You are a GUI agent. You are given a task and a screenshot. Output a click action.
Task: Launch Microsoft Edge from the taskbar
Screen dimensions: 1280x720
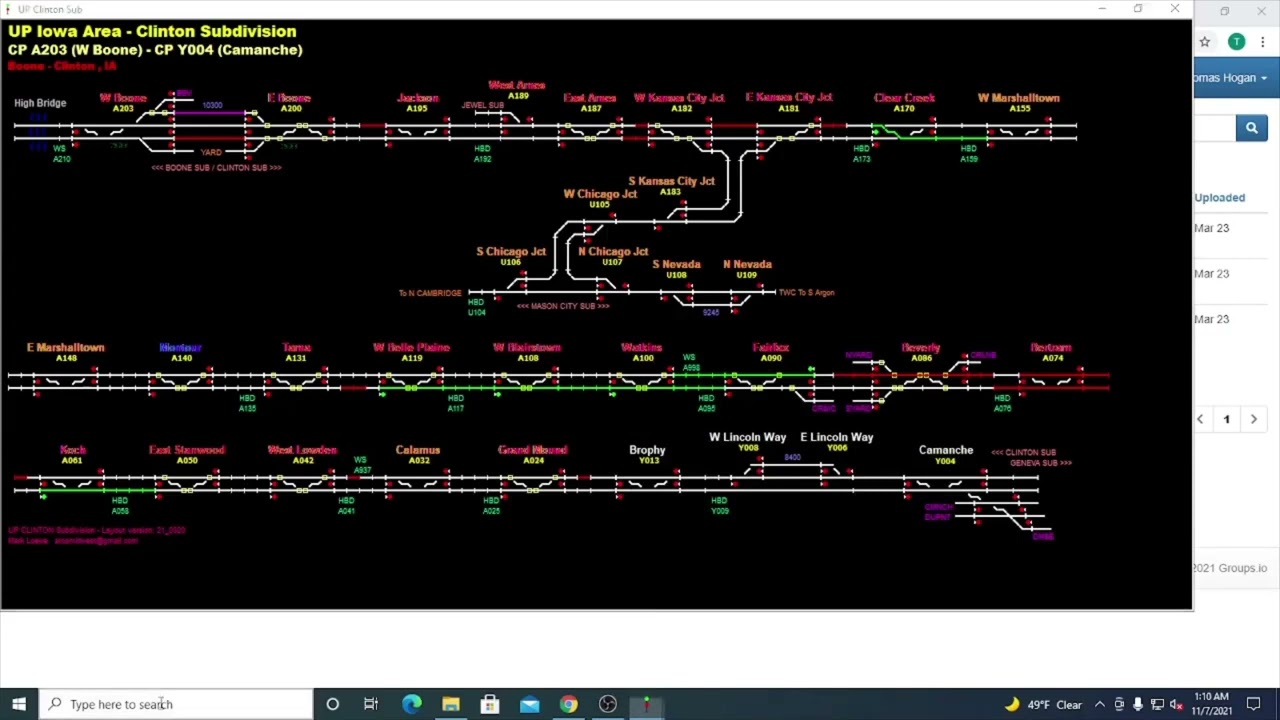(411, 704)
